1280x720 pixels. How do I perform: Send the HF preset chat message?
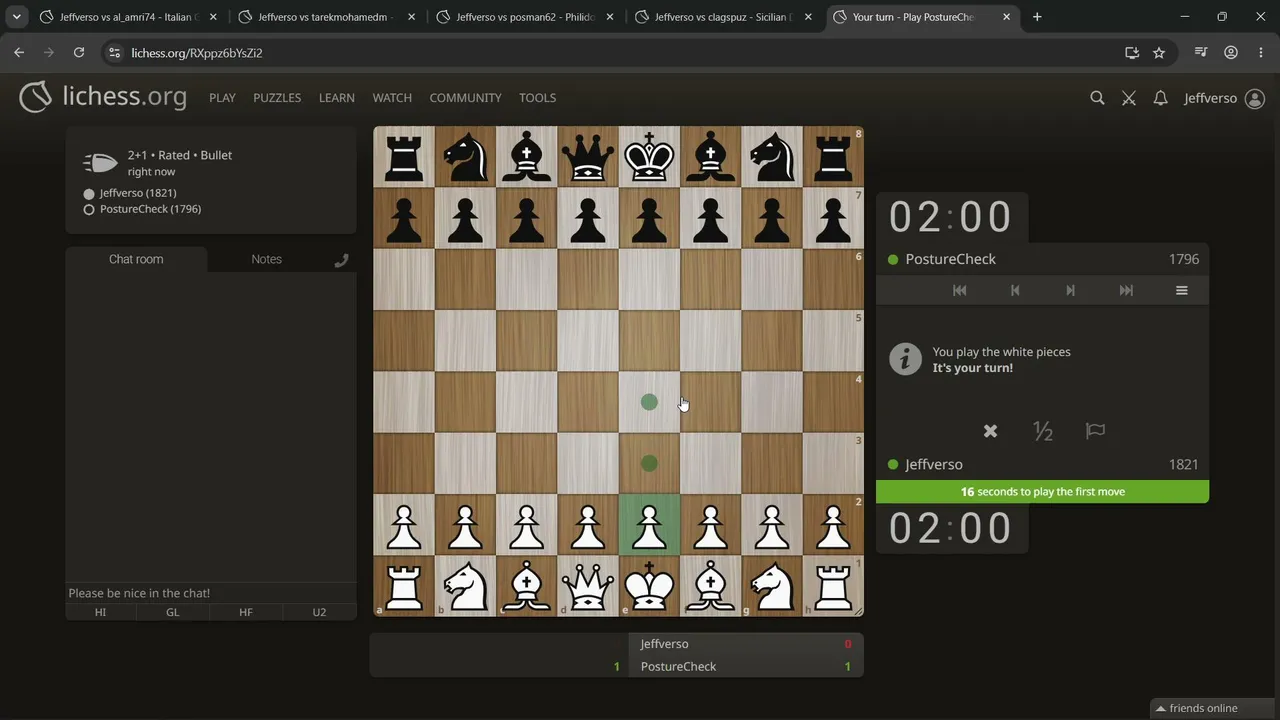(x=246, y=612)
